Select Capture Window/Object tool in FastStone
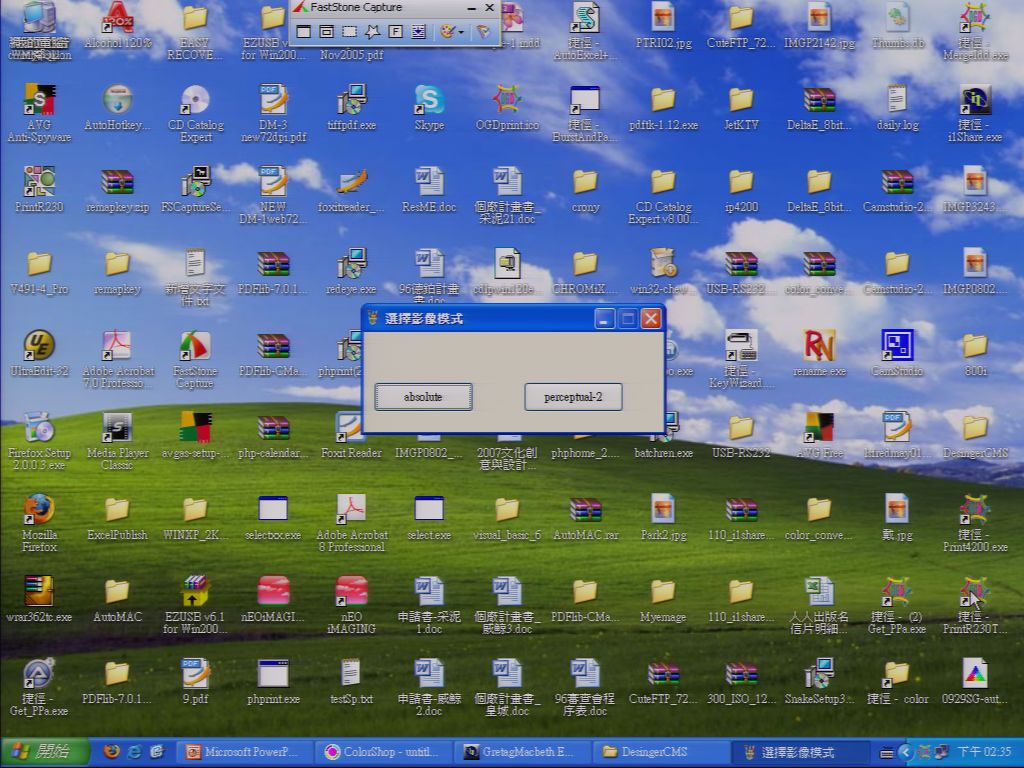The image size is (1024, 768). (x=327, y=31)
